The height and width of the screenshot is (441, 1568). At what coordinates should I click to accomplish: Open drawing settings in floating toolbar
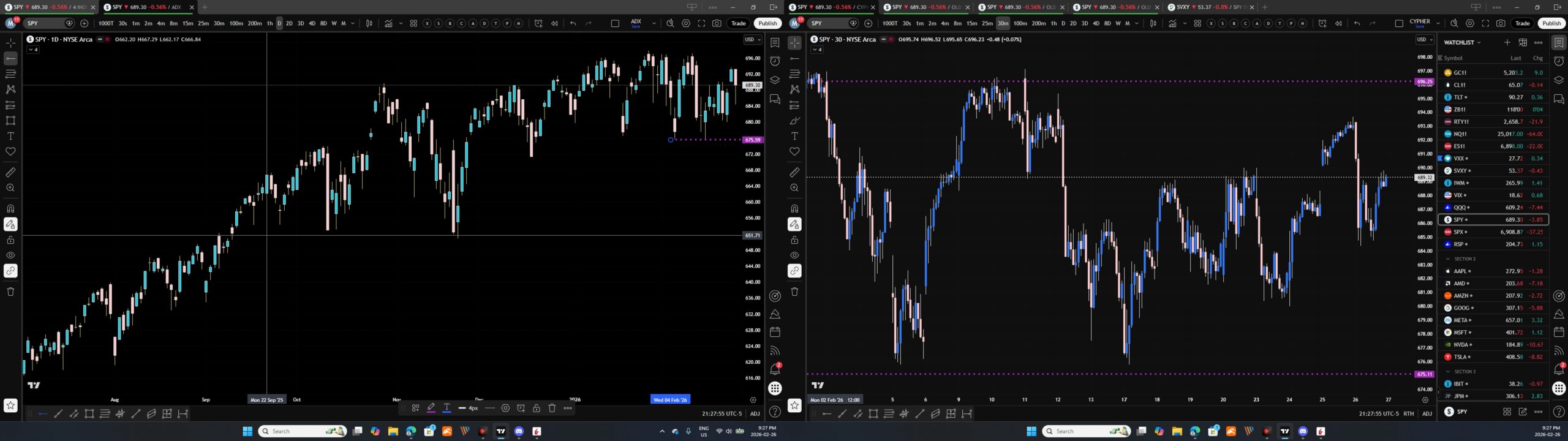[505, 408]
